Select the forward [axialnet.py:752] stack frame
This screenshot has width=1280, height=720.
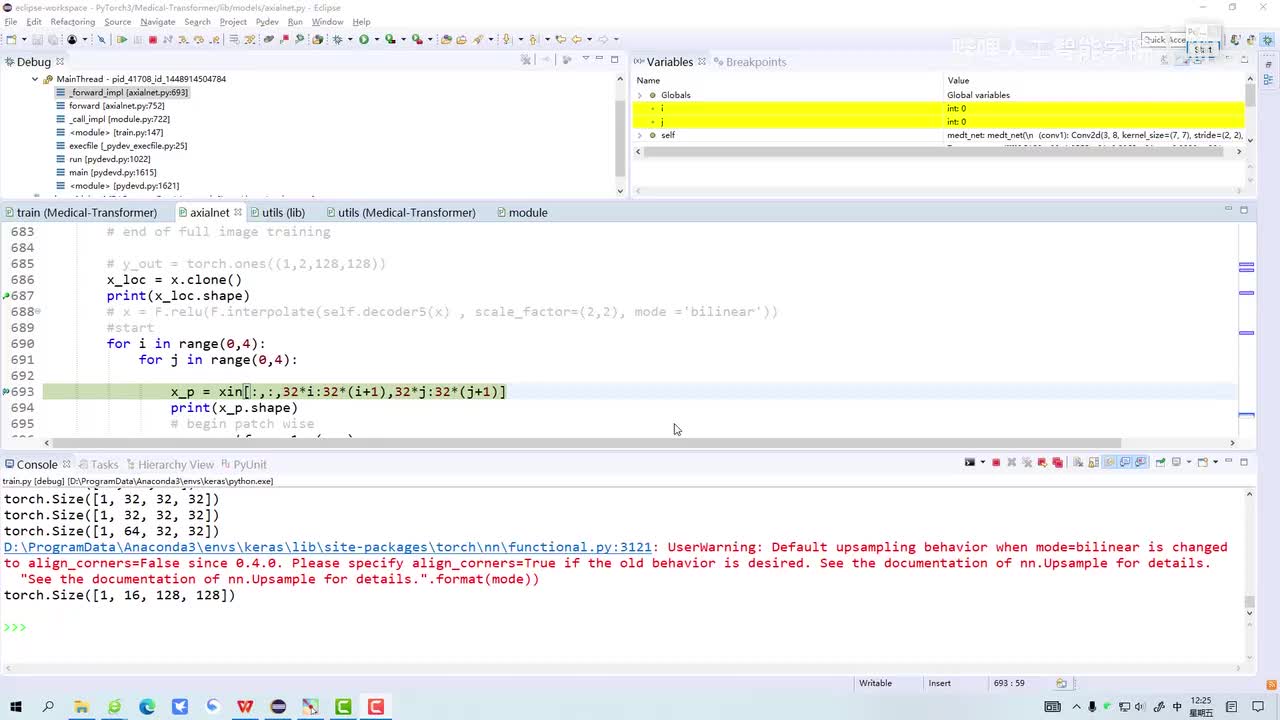[x=116, y=106]
